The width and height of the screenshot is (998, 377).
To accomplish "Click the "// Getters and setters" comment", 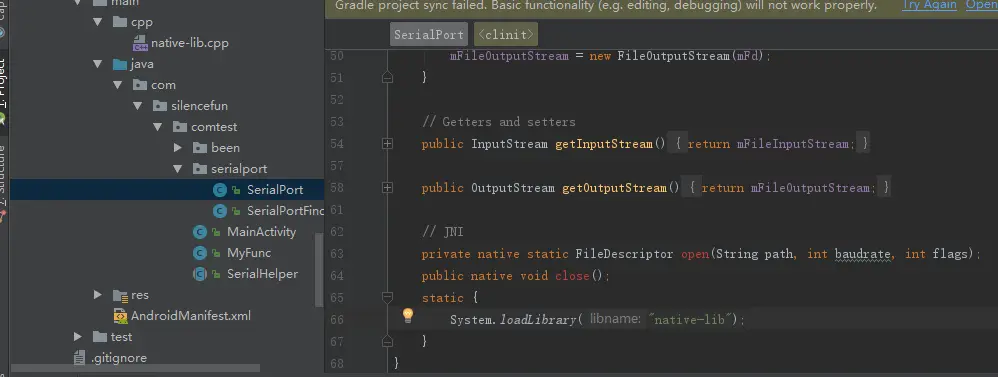I will pos(498,122).
